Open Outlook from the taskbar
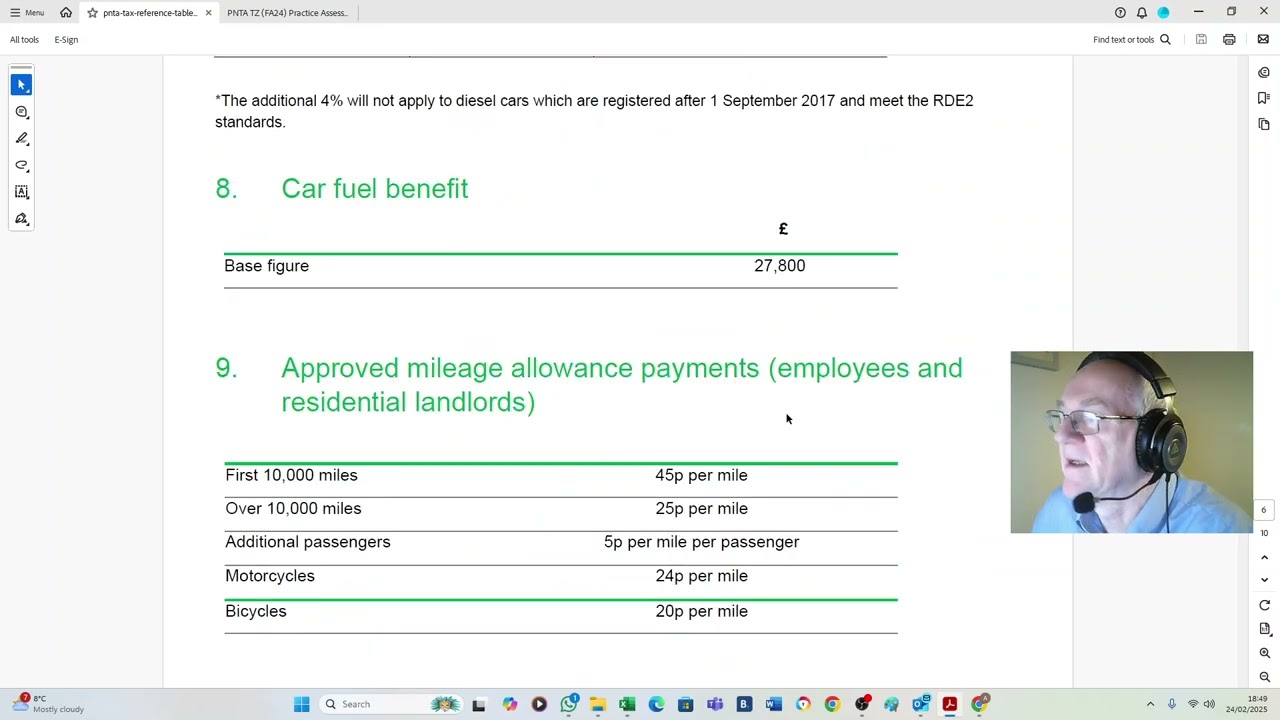This screenshot has height=720, width=1280. click(920, 704)
